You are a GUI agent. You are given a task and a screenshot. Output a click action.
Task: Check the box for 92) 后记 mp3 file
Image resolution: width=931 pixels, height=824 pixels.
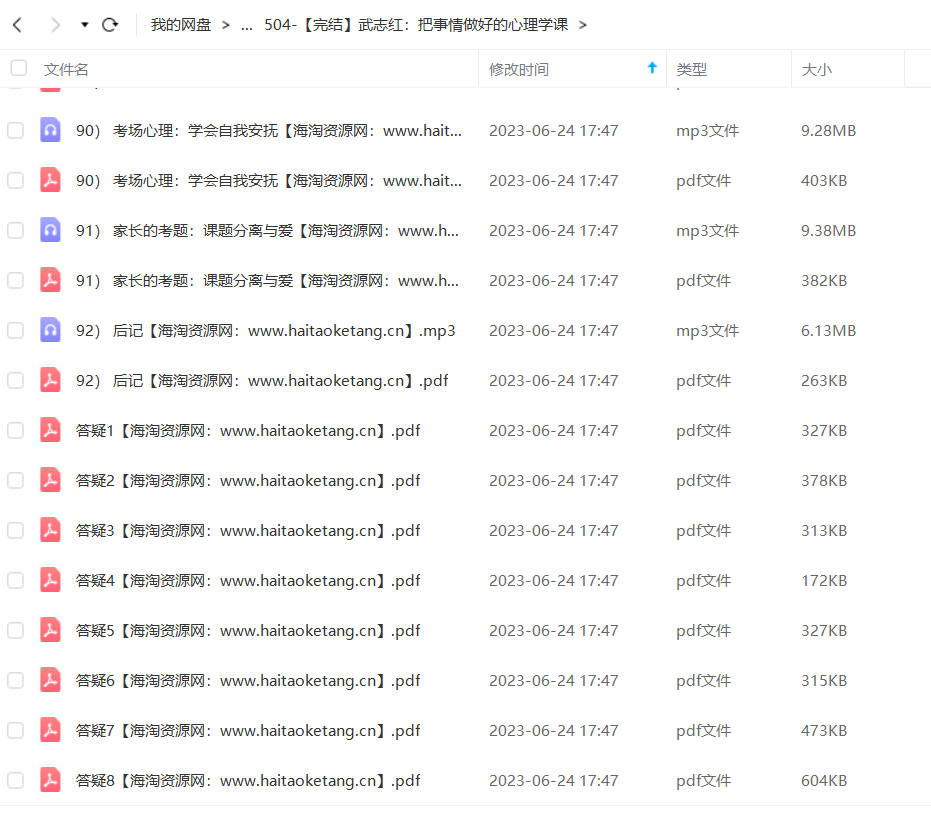click(15, 331)
